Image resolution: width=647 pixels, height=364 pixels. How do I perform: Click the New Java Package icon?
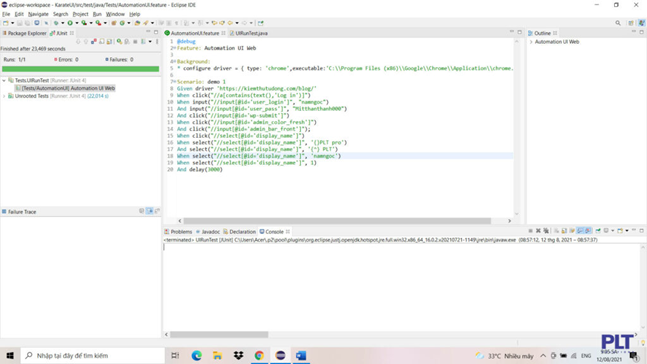tap(114, 23)
